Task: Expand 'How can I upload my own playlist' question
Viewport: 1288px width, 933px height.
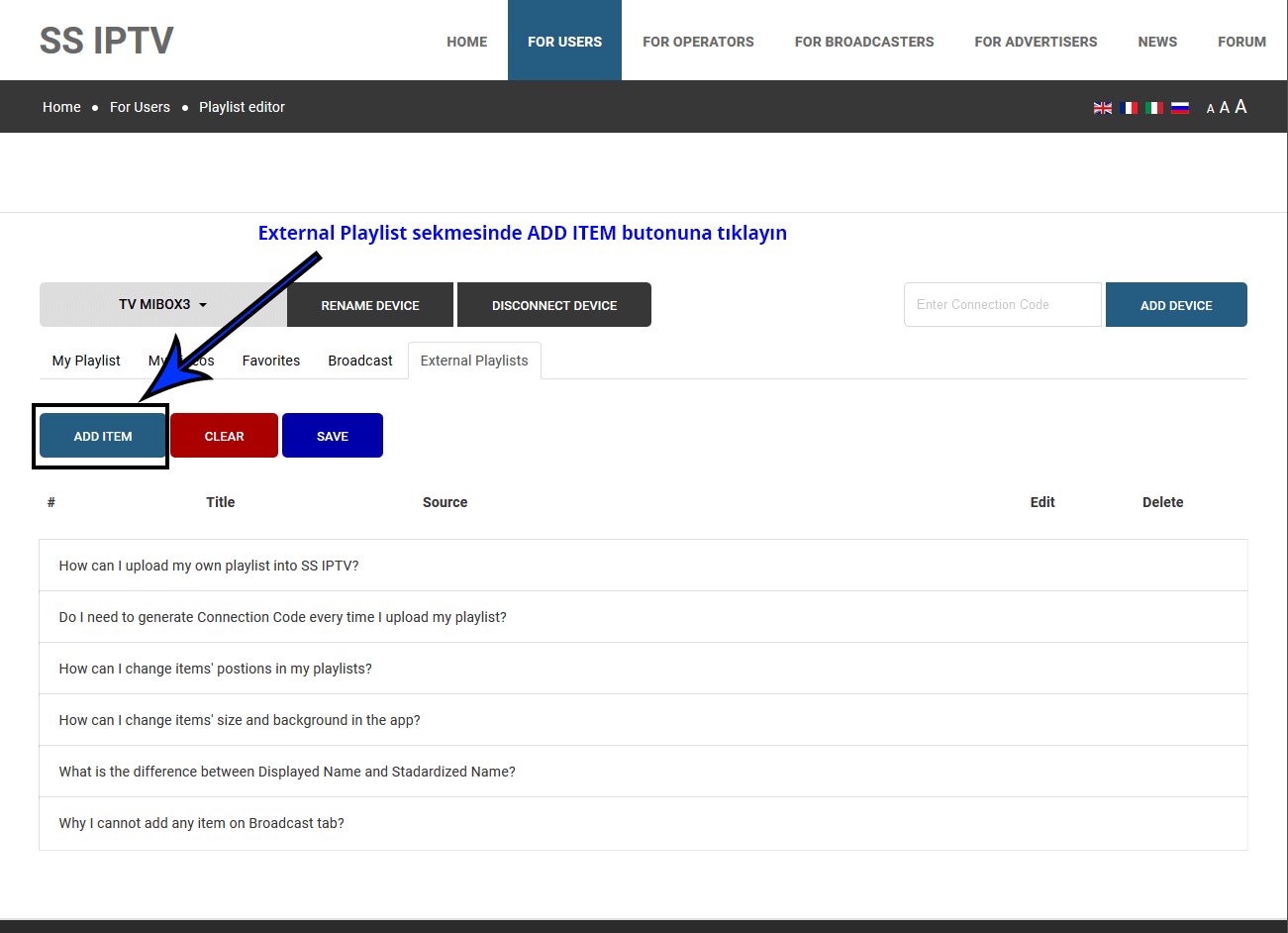Action: 209,566
